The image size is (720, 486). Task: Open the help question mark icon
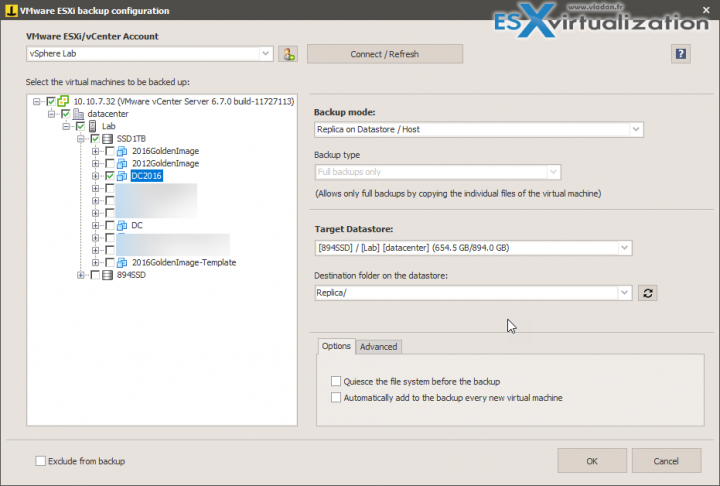pyautogui.click(x=681, y=54)
